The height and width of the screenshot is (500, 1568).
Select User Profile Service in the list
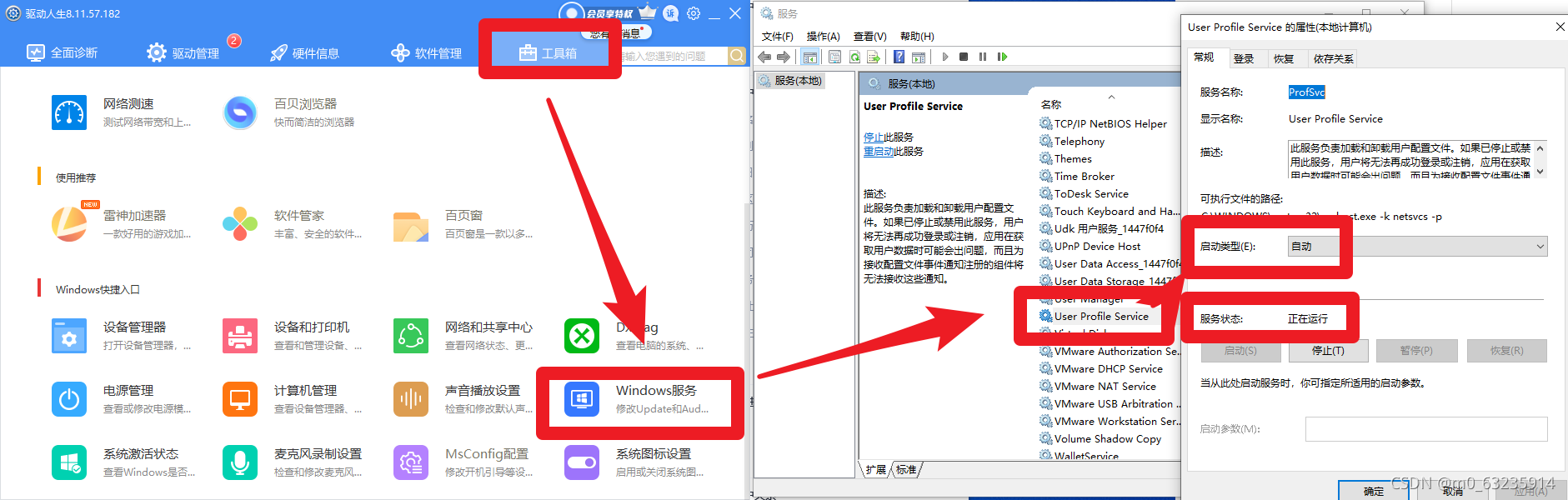[x=1101, y=316]
